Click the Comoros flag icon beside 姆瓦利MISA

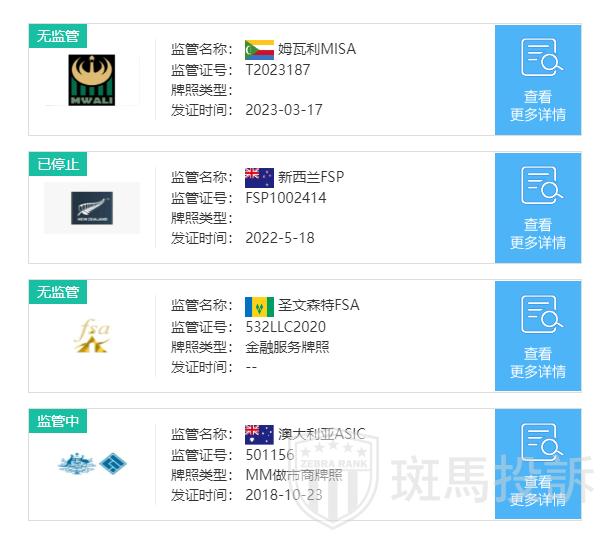coord(259,49)
